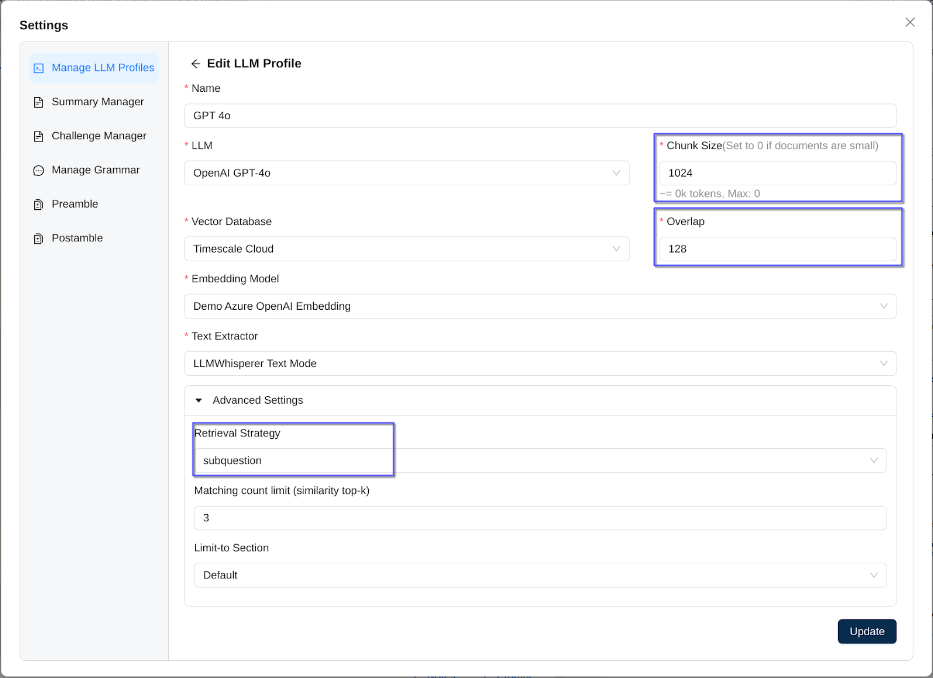Image resolution: width=933 pixels, height=678 pixels.
Task: Click the Challenge Manager document icon
Action: pyautogui.click(x=39, y=136)
